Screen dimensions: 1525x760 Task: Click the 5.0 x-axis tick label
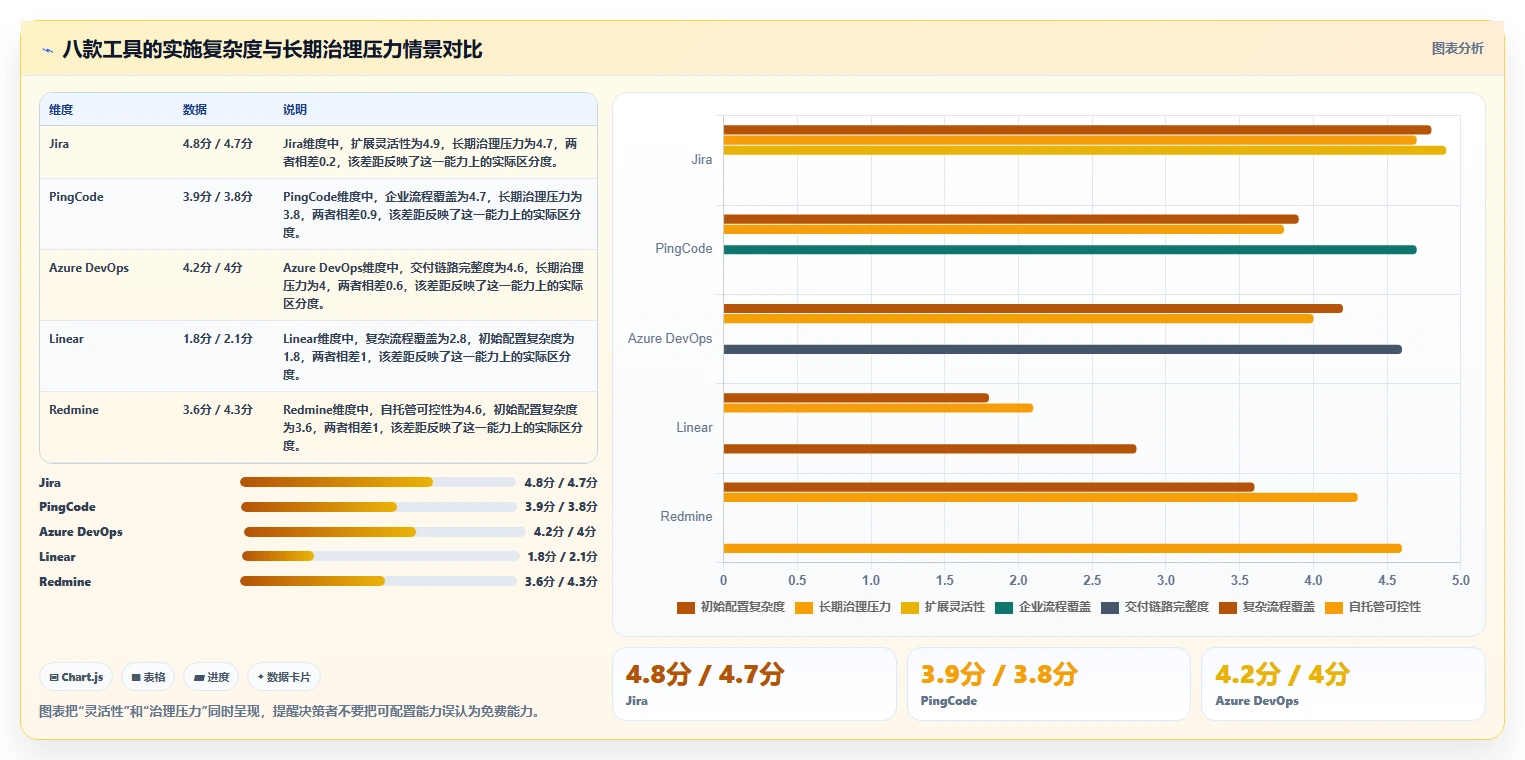1460,580
